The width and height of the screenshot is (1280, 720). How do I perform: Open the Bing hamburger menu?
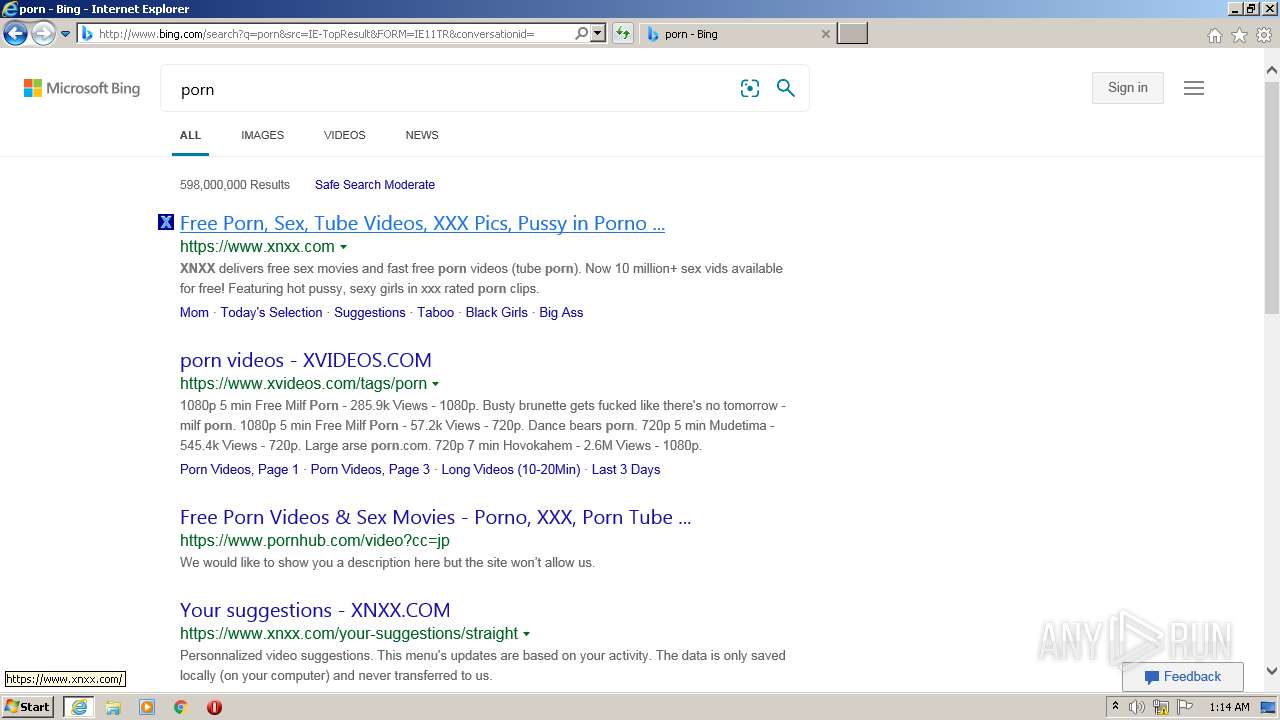point(1194,88)
